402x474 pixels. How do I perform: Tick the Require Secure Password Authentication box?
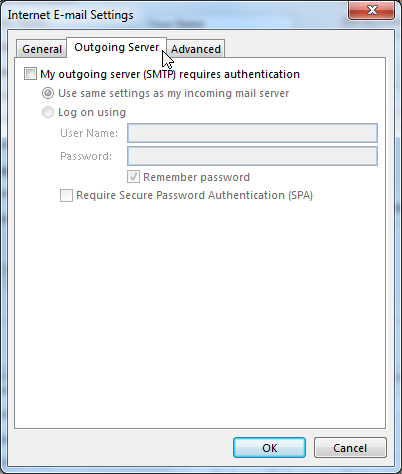coord(66,195)
